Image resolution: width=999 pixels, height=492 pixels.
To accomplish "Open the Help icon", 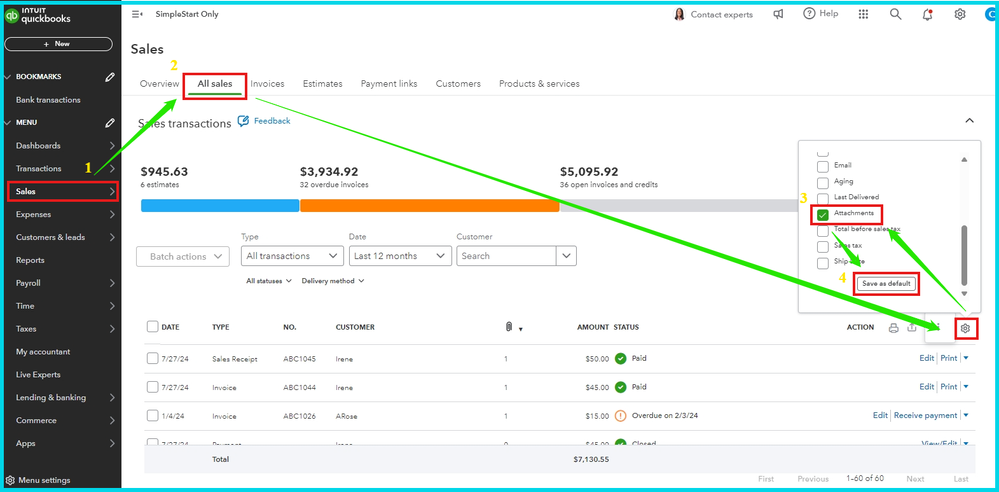I will tap(809, 13).
